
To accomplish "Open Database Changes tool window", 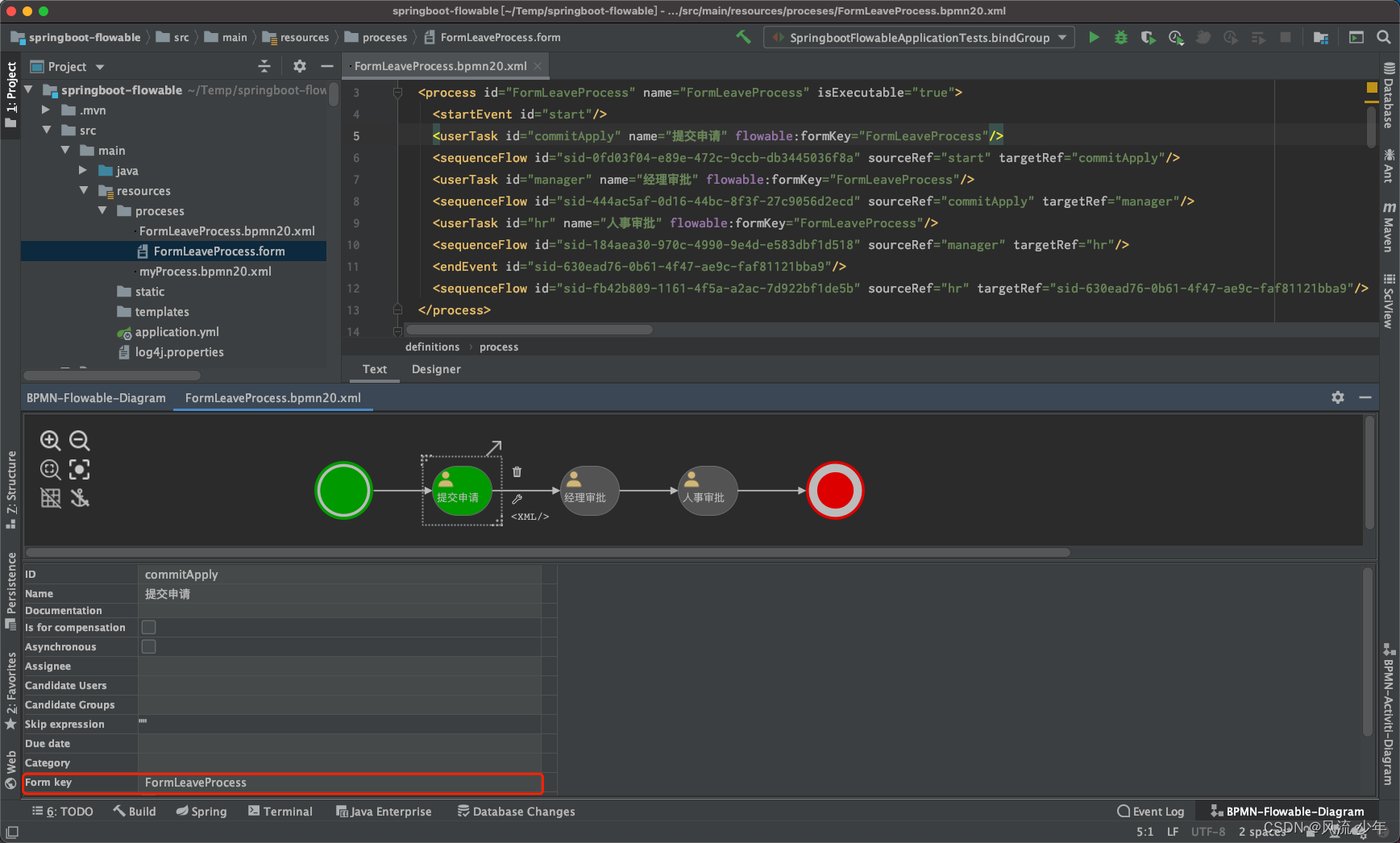I will click(x=516, y=812).
